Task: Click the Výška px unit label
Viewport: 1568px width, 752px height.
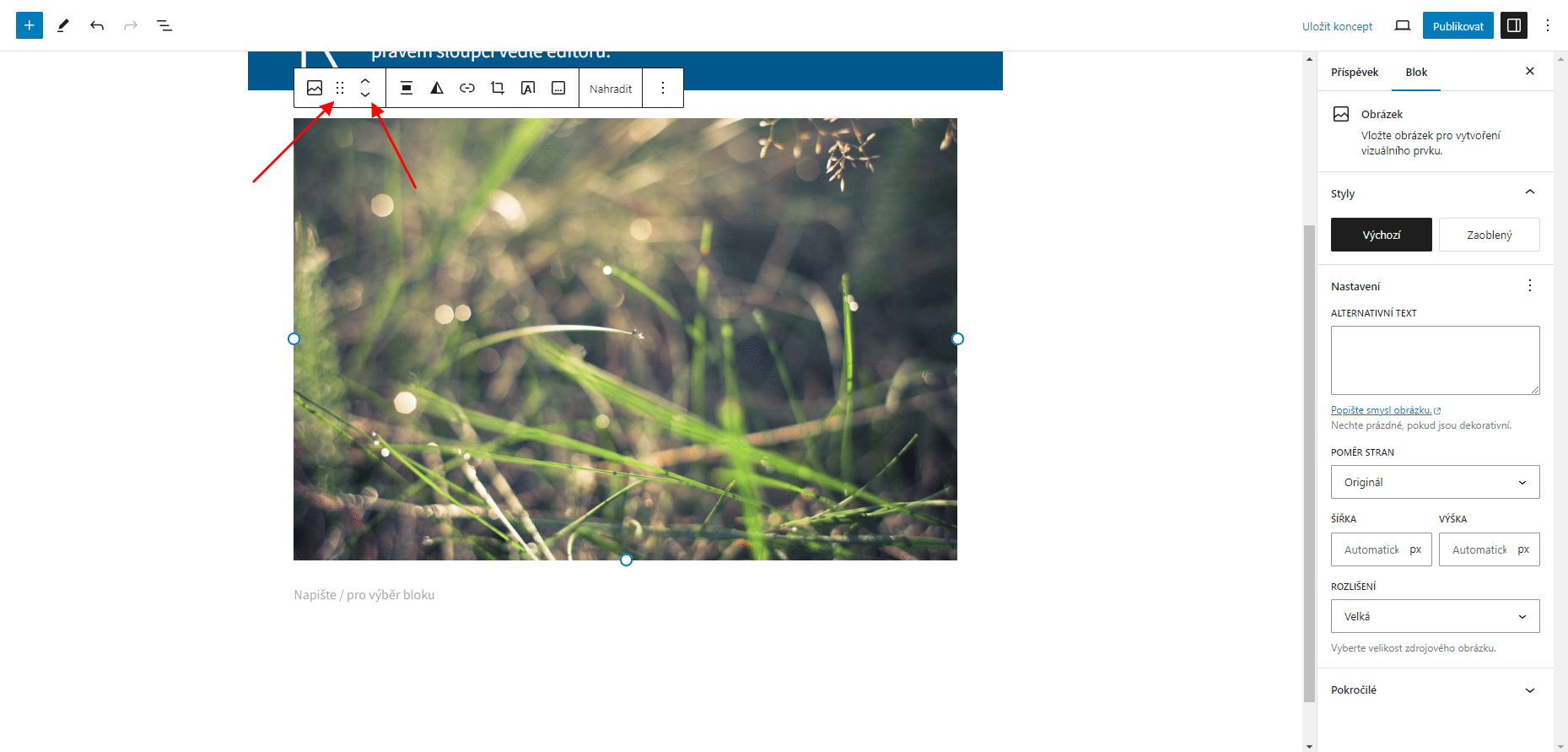Action: [1523, 549]
